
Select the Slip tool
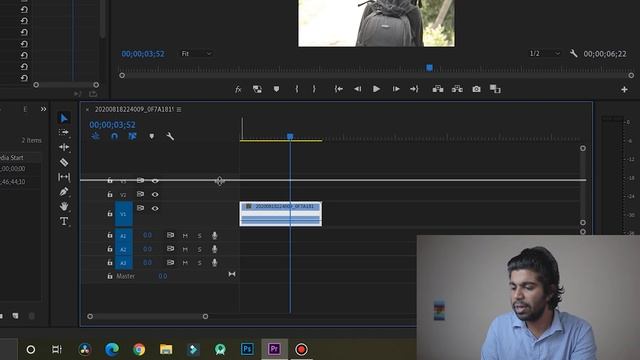pyautogui.click(x=64, y=177)
